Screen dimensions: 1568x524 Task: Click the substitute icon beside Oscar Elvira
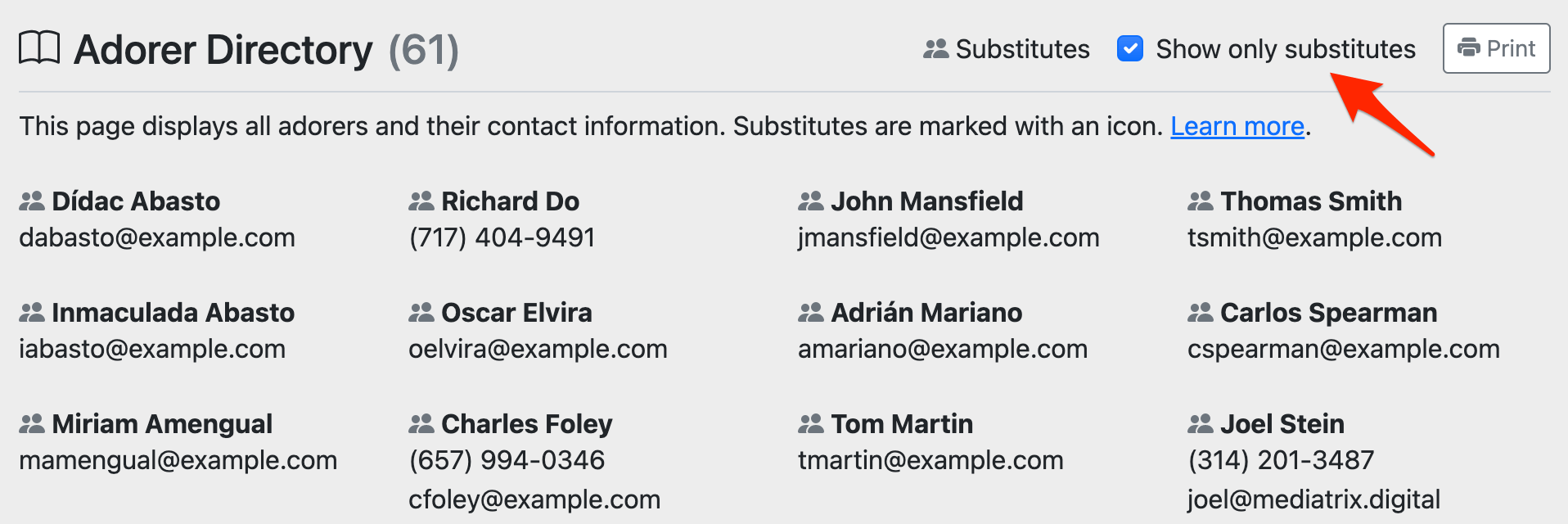click(421, 312)
